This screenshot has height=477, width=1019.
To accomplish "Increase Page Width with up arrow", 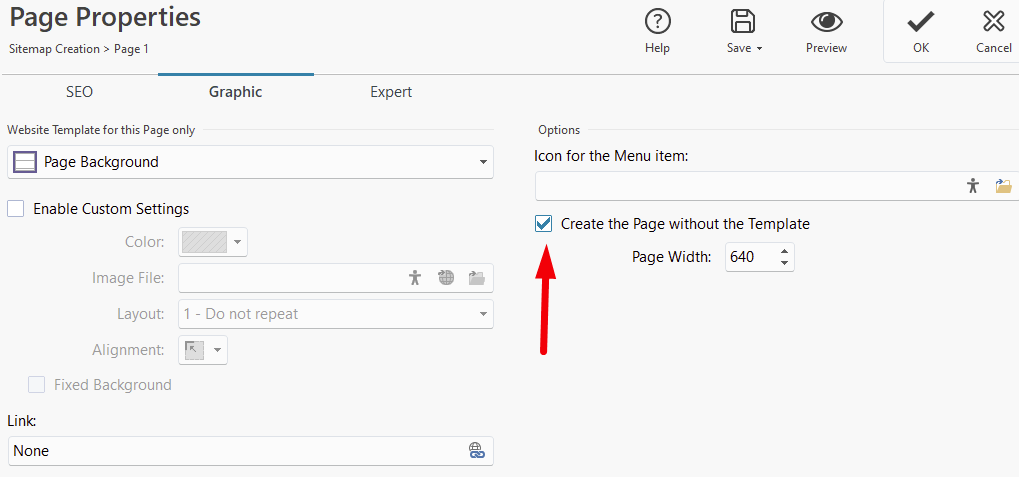I will coord(784,251).
